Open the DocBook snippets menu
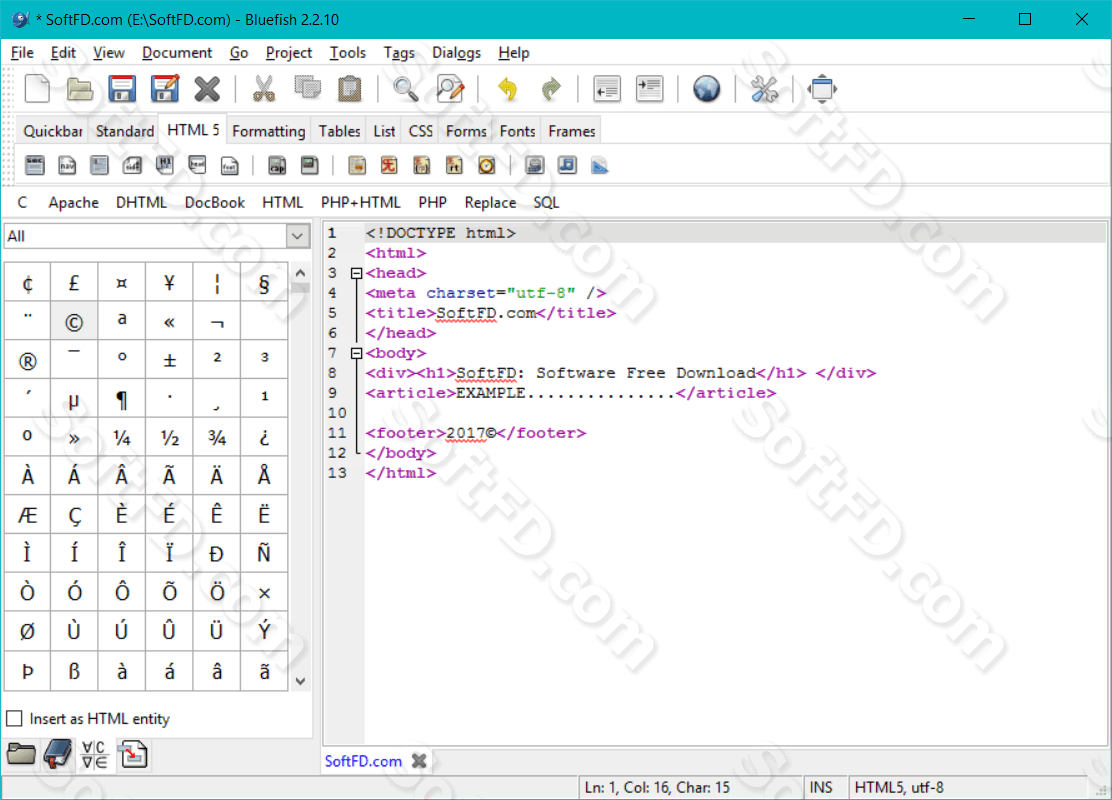 coord(214,203)
